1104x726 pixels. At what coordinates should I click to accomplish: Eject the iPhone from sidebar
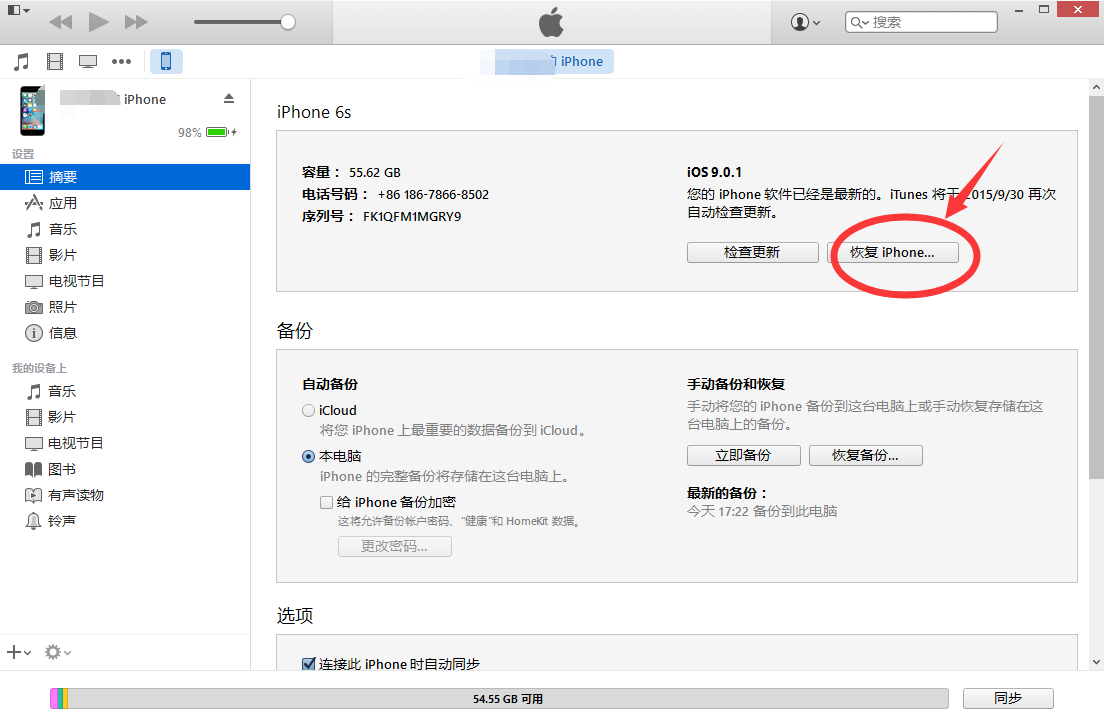pyautogui.click(x=229, y=99)
